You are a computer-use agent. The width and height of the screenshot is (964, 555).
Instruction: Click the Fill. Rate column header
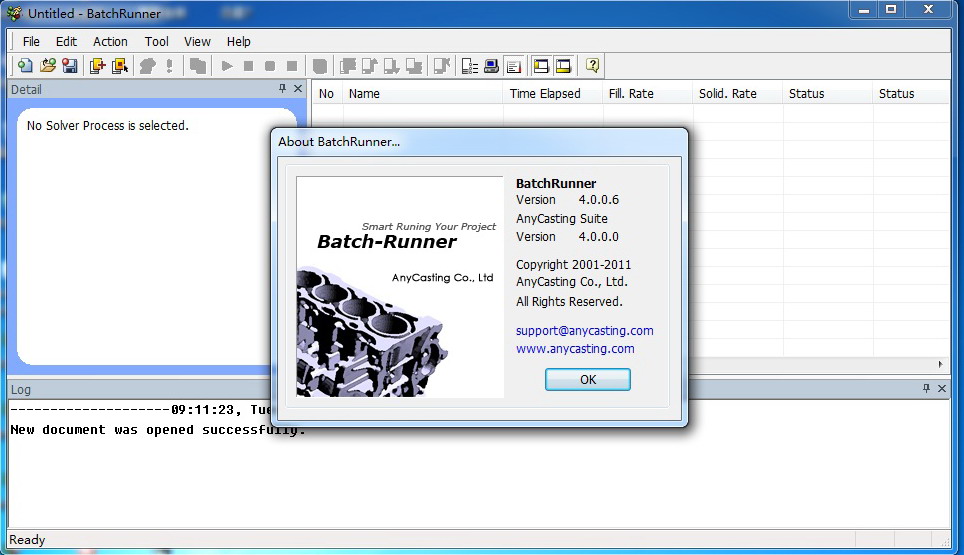tap(648, 93)
